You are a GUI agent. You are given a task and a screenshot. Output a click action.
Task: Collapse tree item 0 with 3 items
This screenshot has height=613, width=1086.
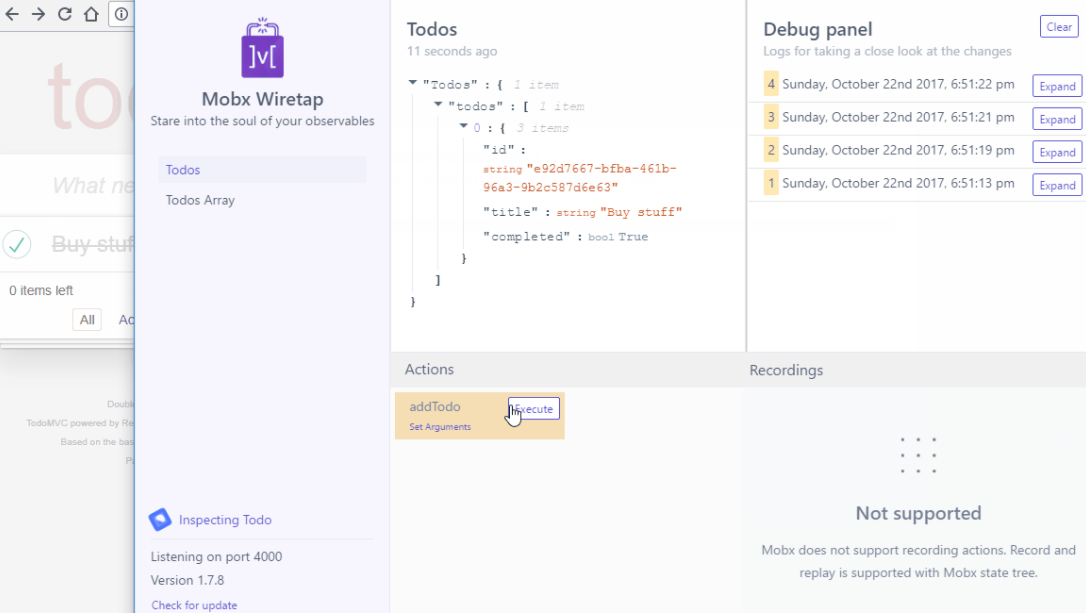(x=461, y=127)
